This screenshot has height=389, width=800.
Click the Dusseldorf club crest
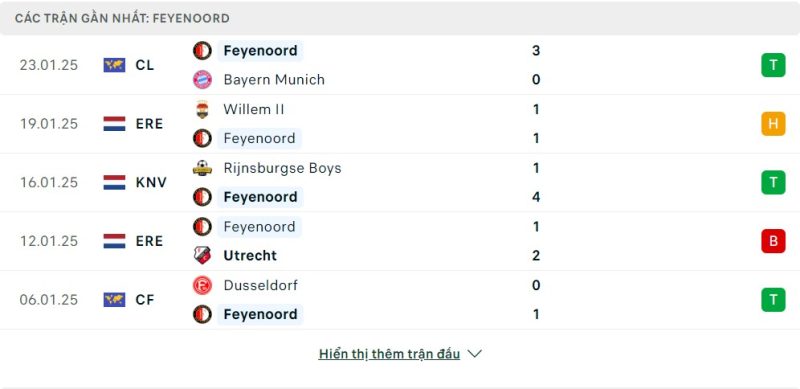203,285
